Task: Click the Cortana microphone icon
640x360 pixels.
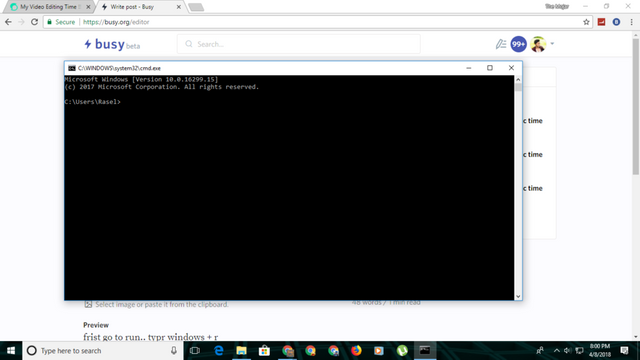Action: (x=173, y=351)
